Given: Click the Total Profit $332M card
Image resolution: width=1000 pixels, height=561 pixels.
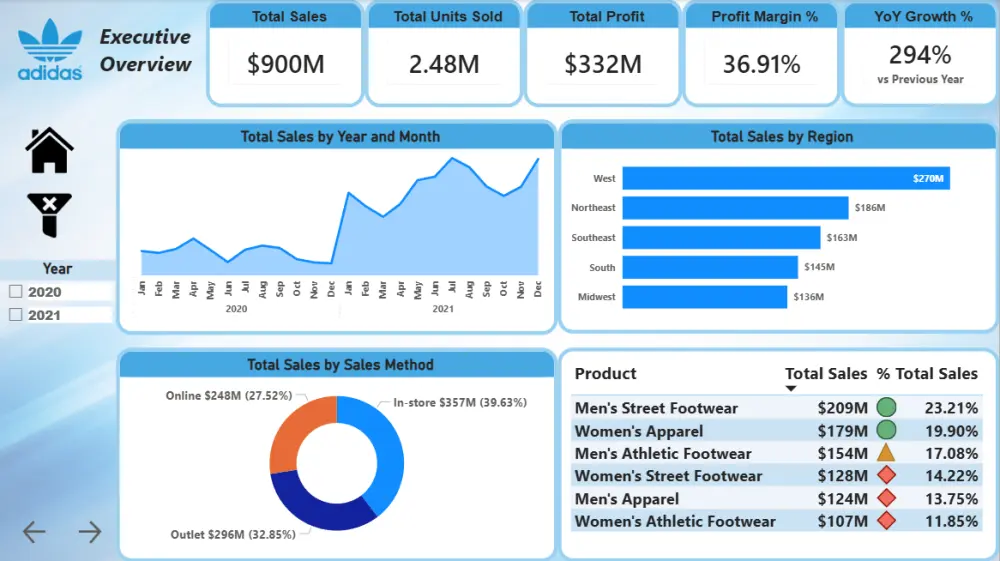Looking at the screenshot, I should (603, 54).
